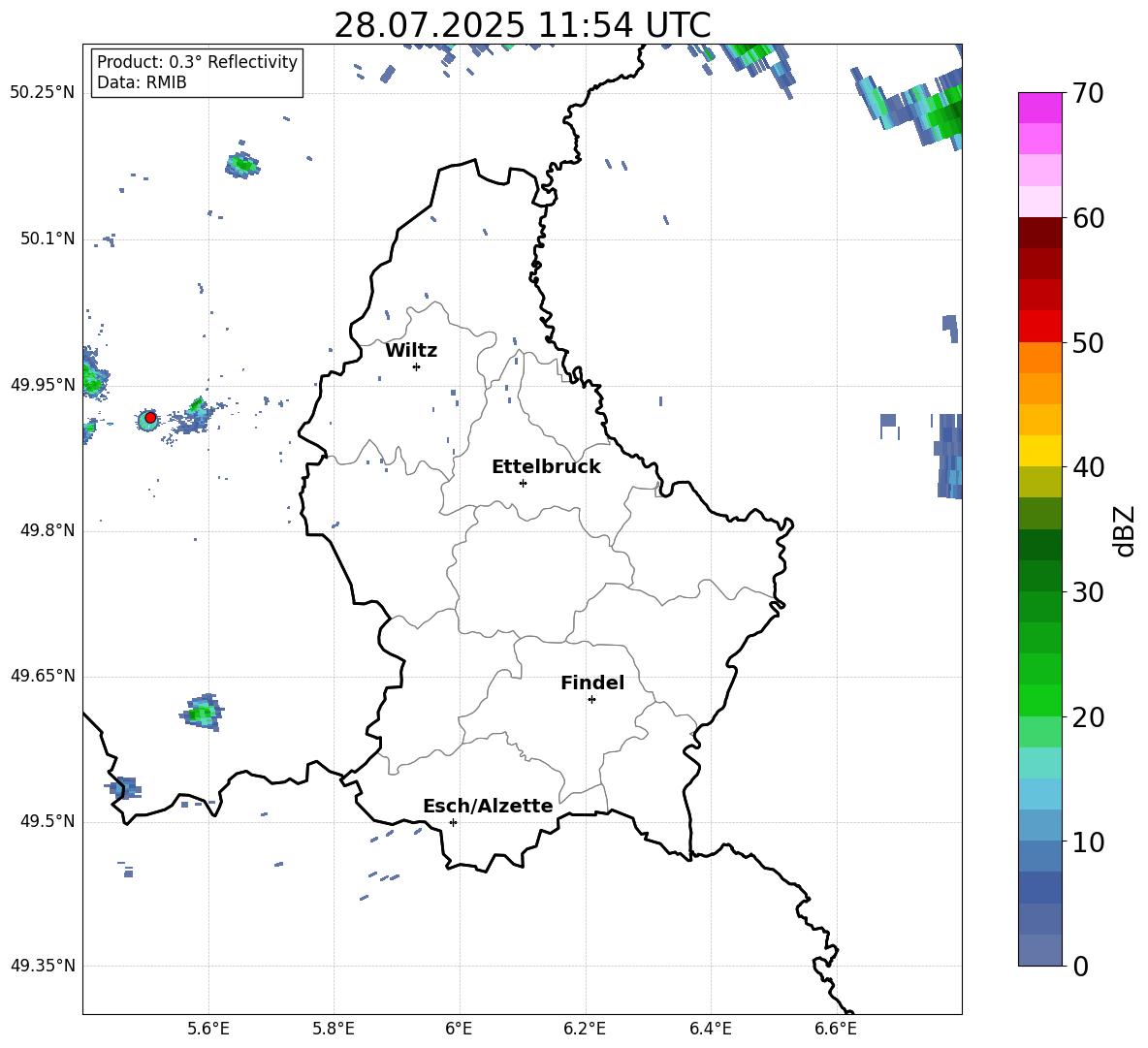The width and height of the screenshot is (1148, 1048).
Task: Click the colorbar tick label 10
Action: click(1088, 842)
